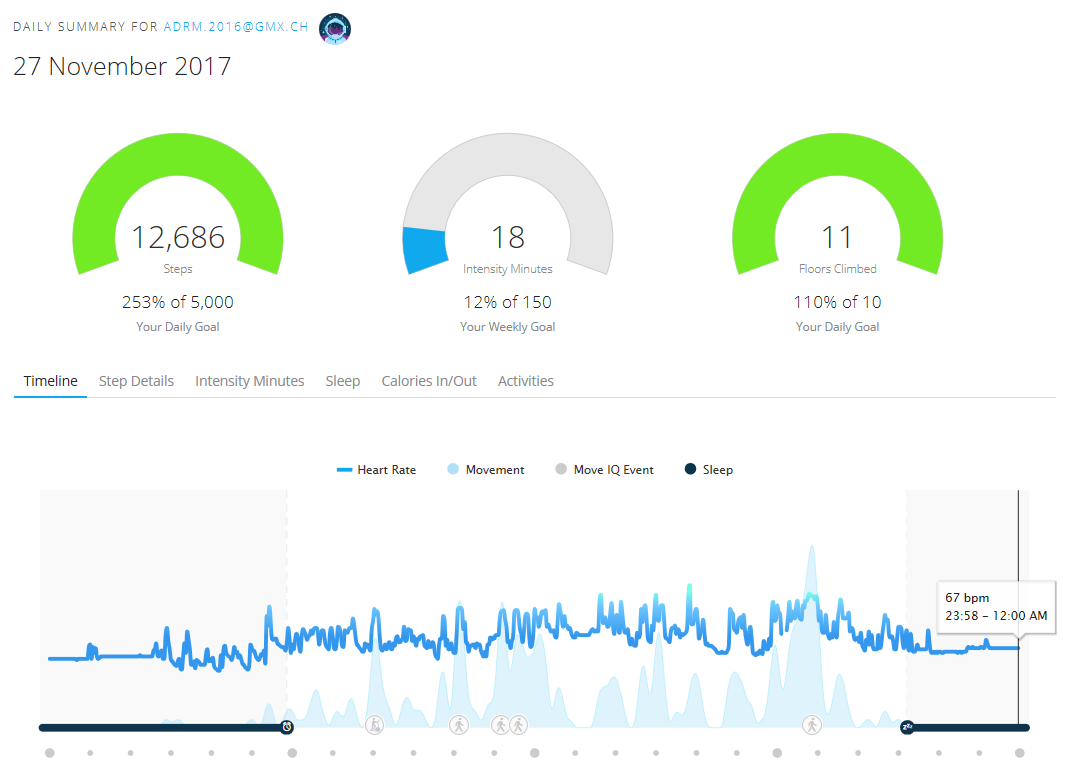Toggle Sleep series in the chart legend
This screenshot has width=1077, height=764.
click(708, 470)
